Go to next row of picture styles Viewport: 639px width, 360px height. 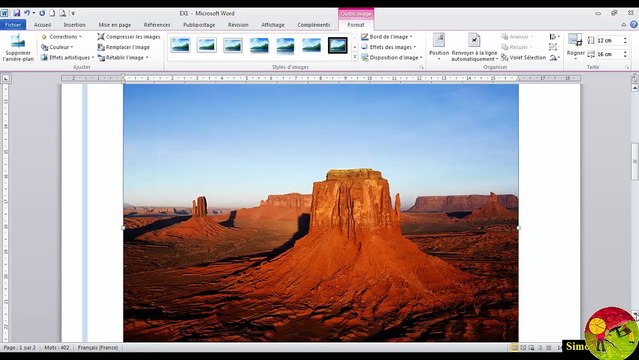pyautogui.click(x=355, y=47)
